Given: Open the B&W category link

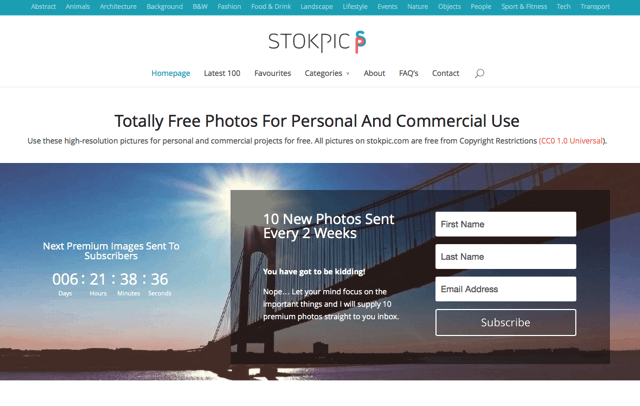Looking at the screenshot, I should click(200, 7).
